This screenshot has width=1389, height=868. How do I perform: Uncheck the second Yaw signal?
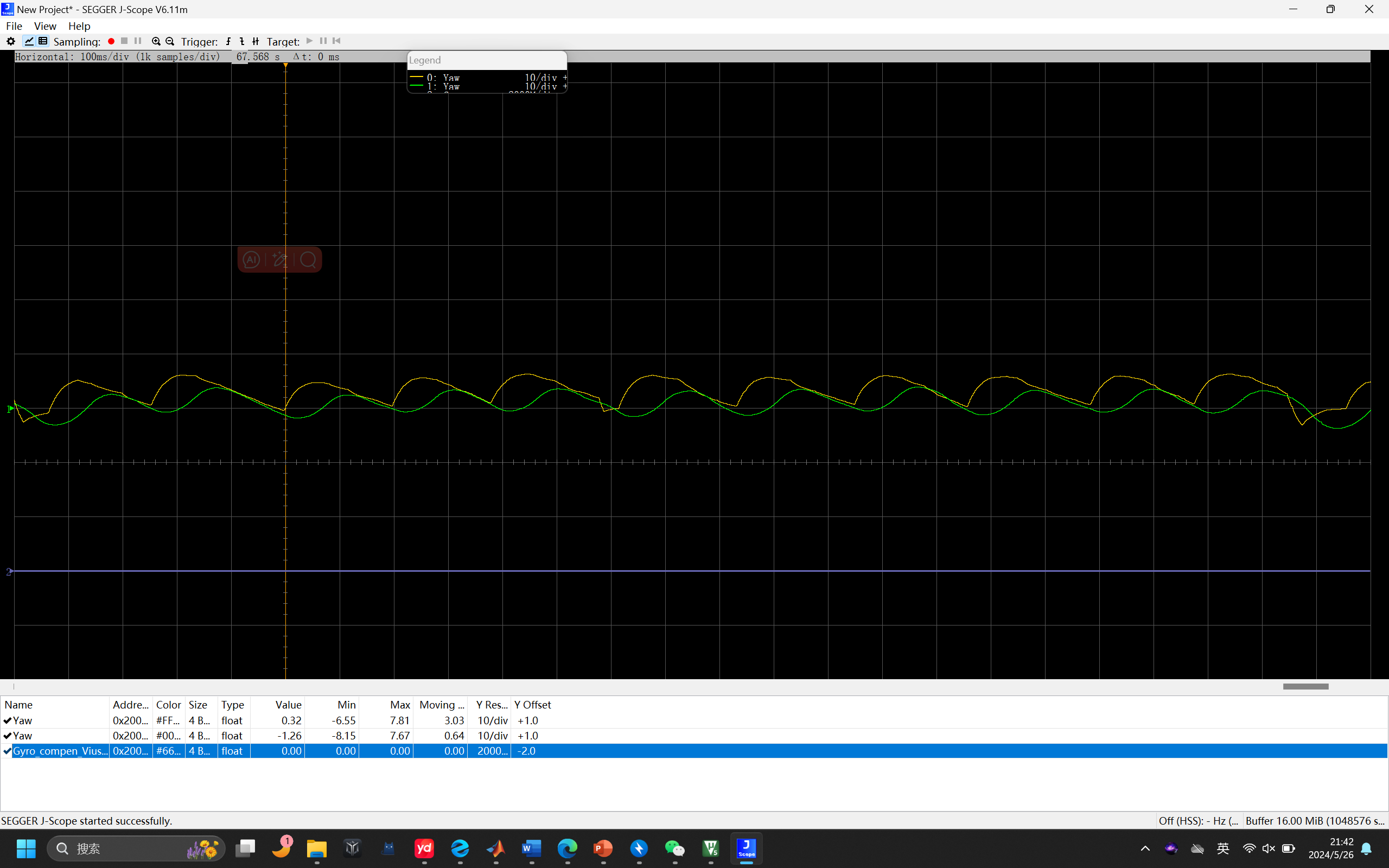8,736
